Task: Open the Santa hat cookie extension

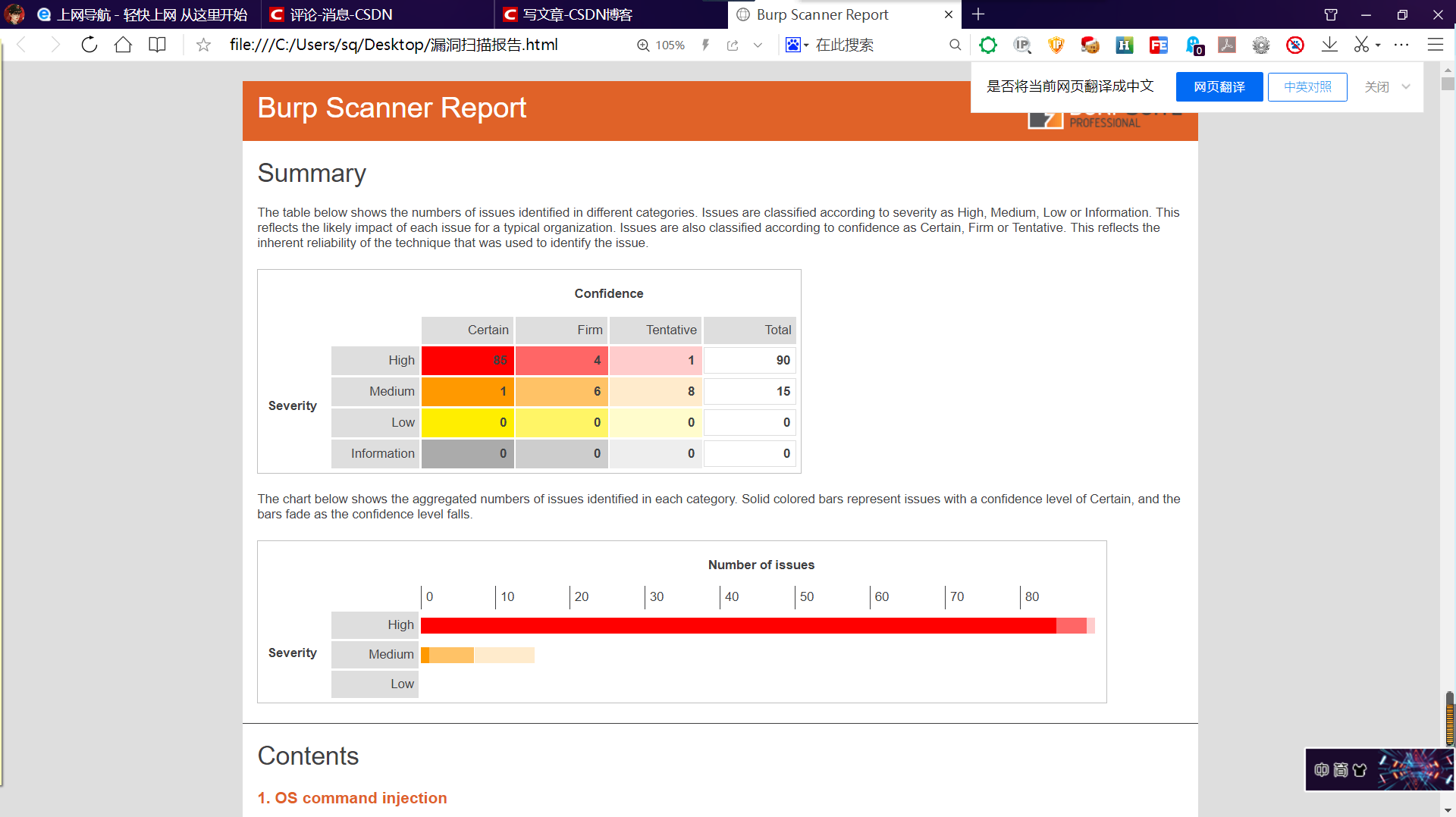Action: (1090, 45)
